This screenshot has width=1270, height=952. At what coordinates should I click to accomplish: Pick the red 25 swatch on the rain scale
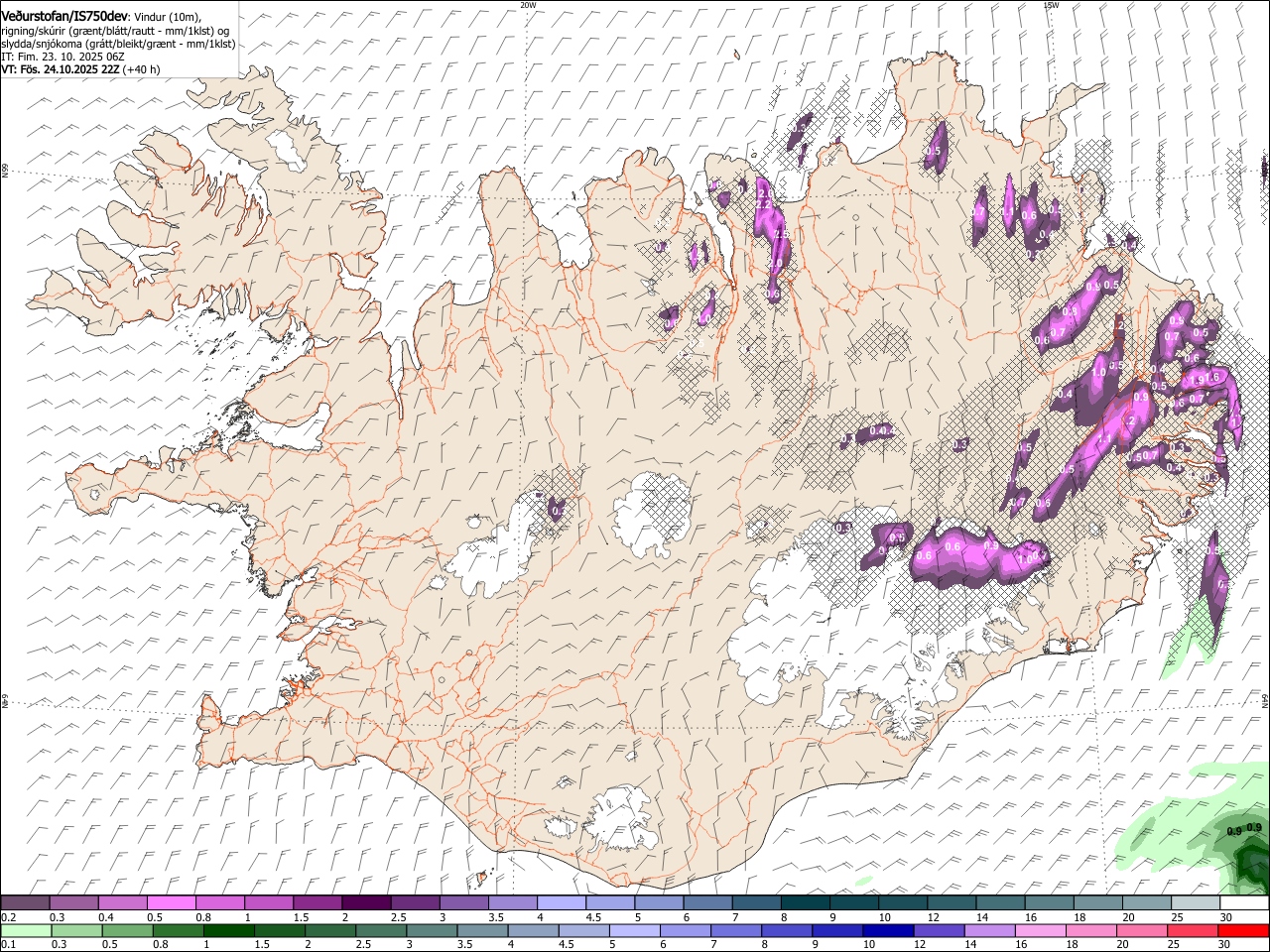[x=1194, y=931]
